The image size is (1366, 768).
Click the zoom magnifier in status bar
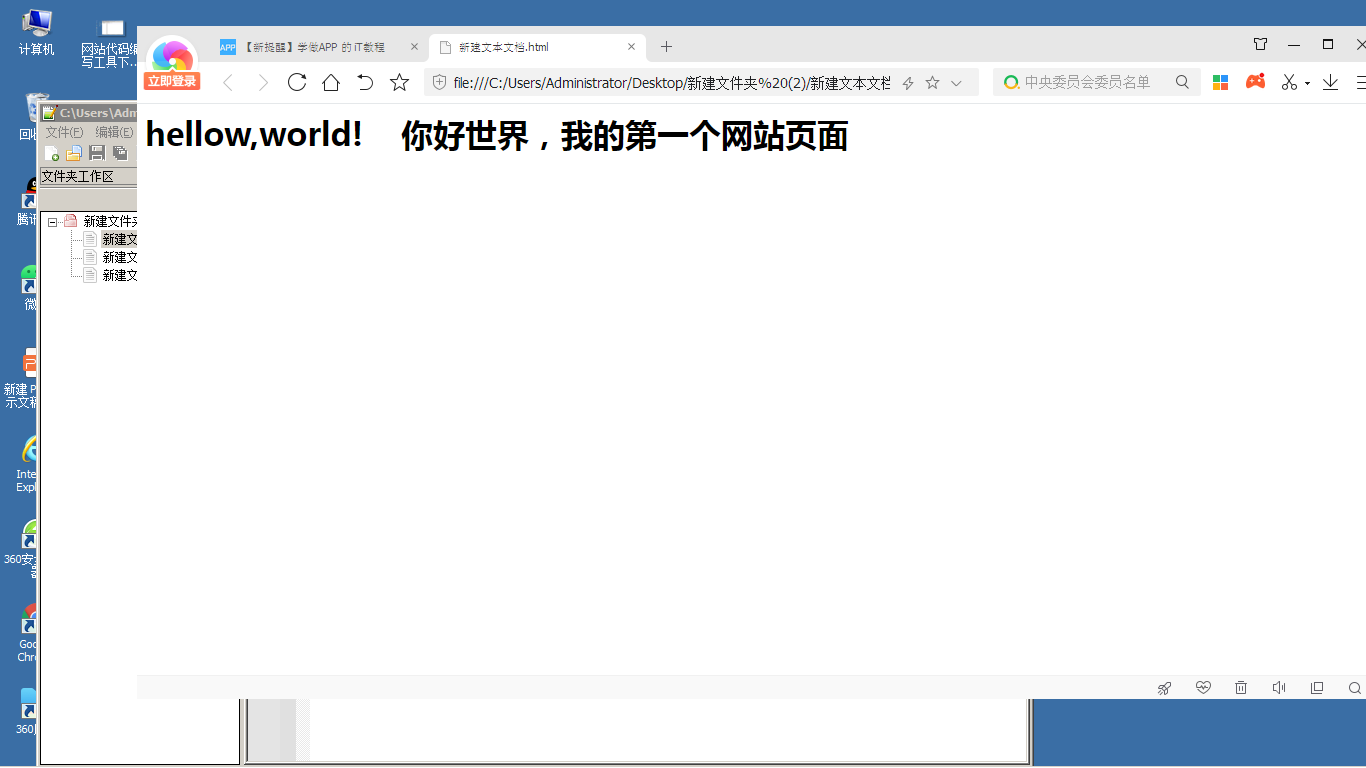pos(1355,688)
